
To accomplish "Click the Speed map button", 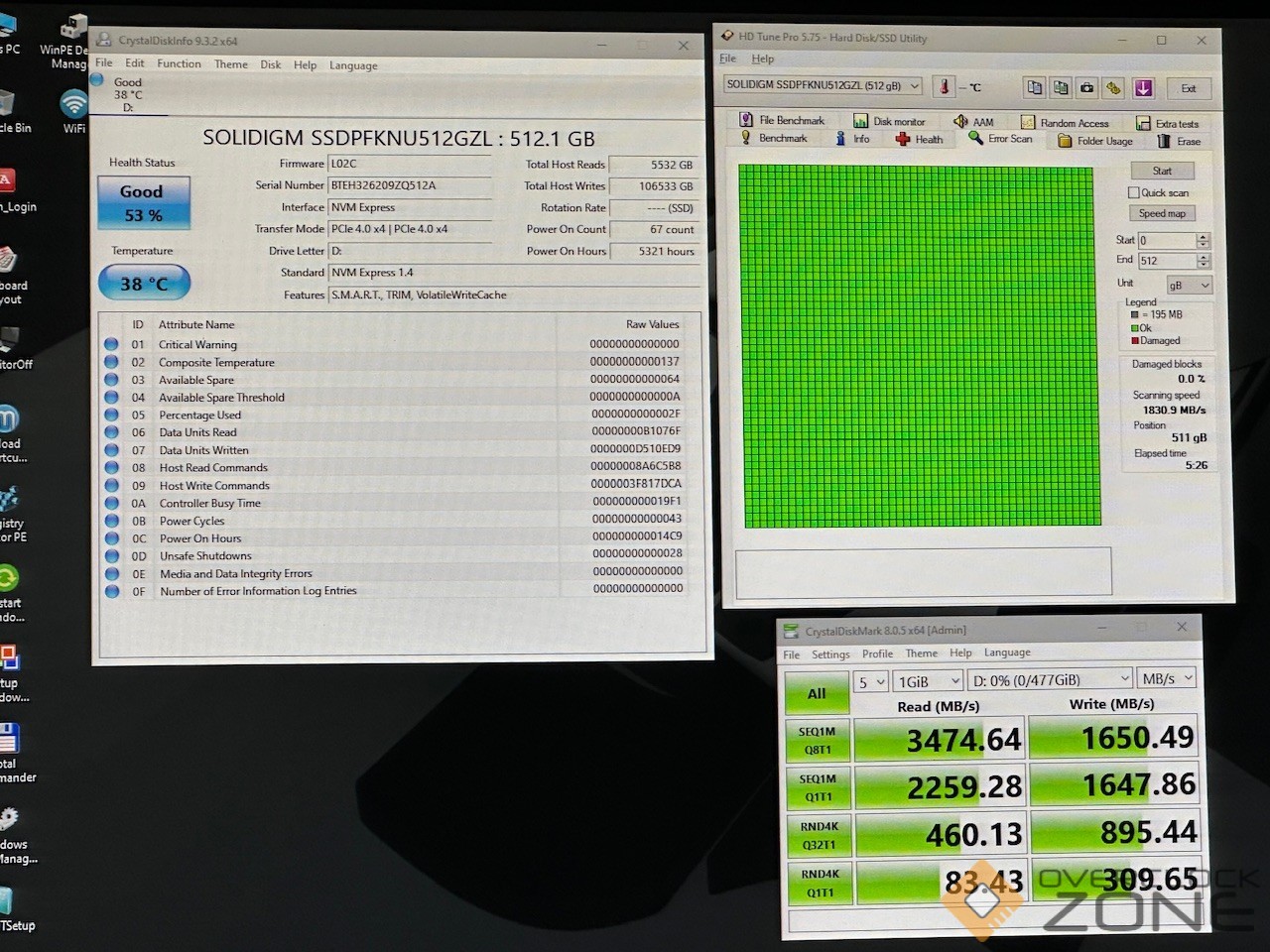I will (1162, 213).
